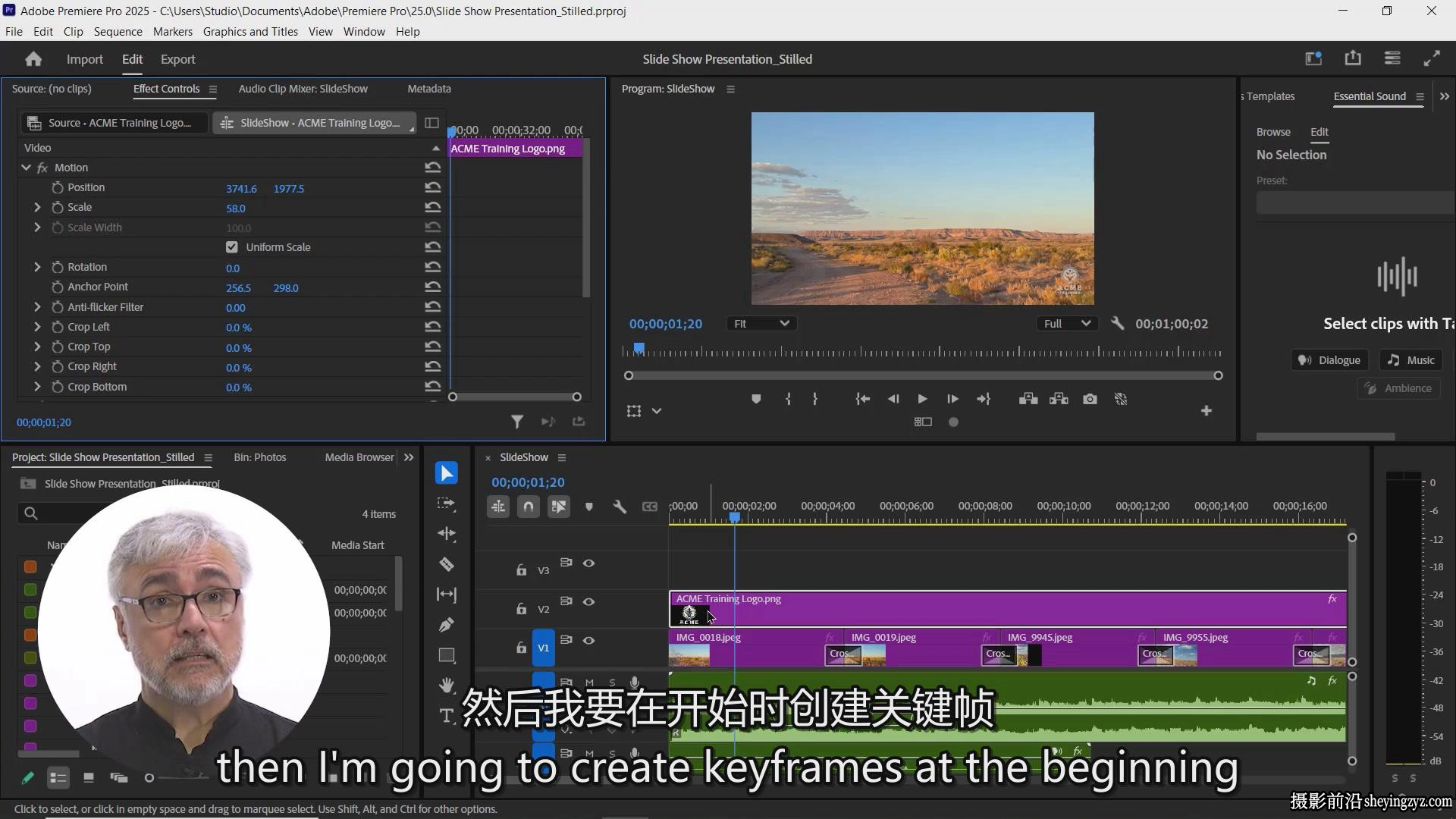Viewport: 1456px width, 819px height.
Task: Open the Fit zoom level dropdown
Action: [x=761, y=324]
